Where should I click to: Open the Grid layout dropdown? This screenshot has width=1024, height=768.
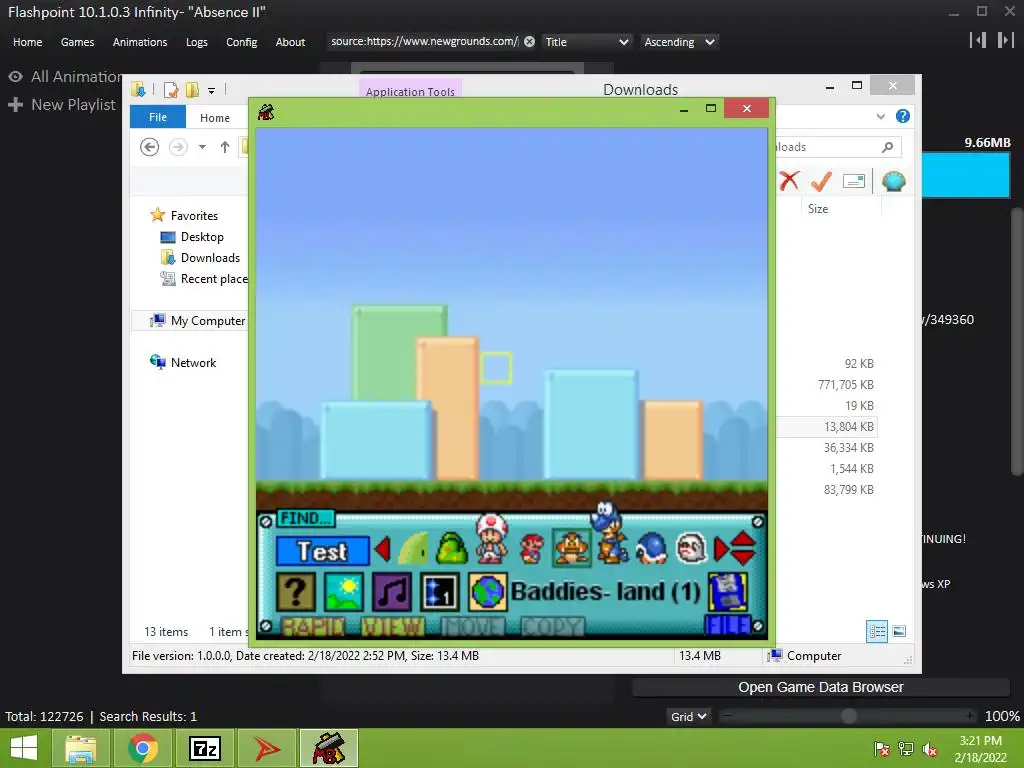click(x=688, y=716)
